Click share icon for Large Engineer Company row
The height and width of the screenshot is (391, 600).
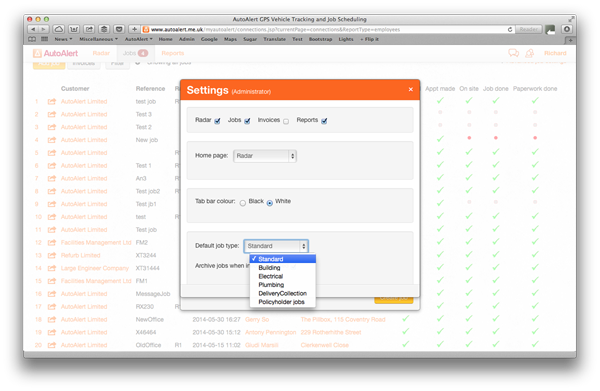coord(52,268)
